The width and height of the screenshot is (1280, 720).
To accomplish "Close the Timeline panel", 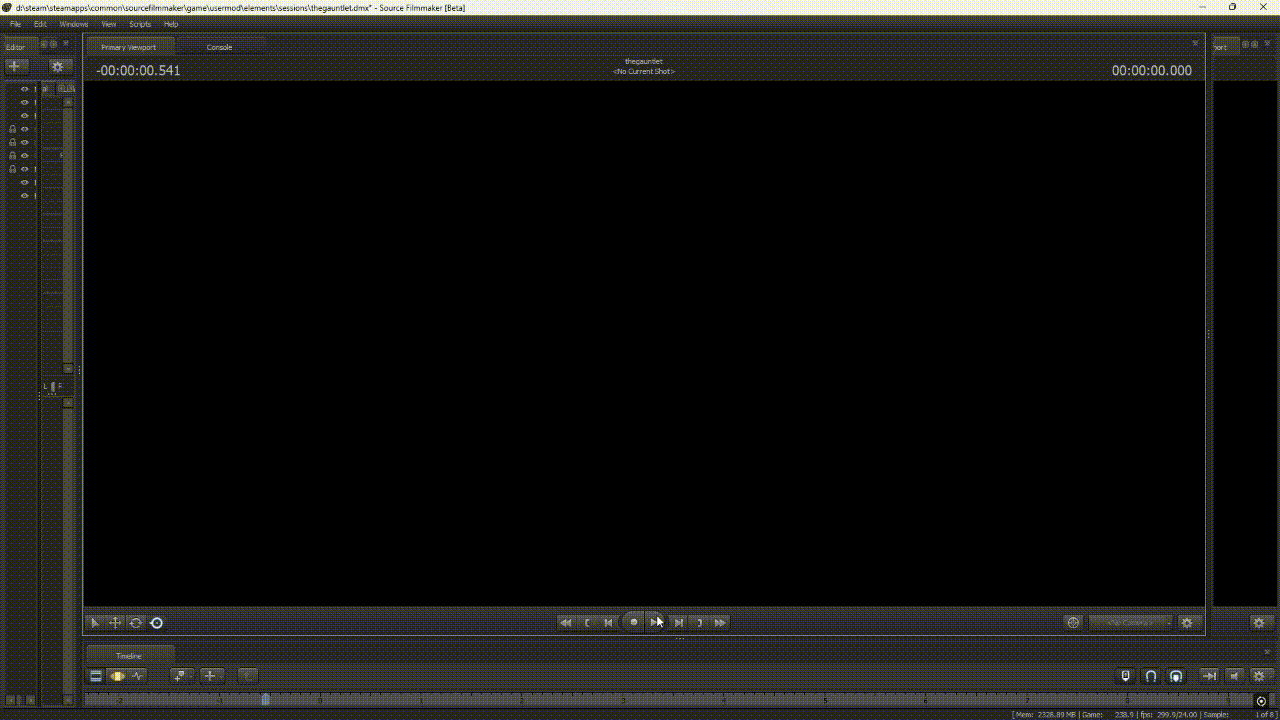I will tap(1269, 651).
